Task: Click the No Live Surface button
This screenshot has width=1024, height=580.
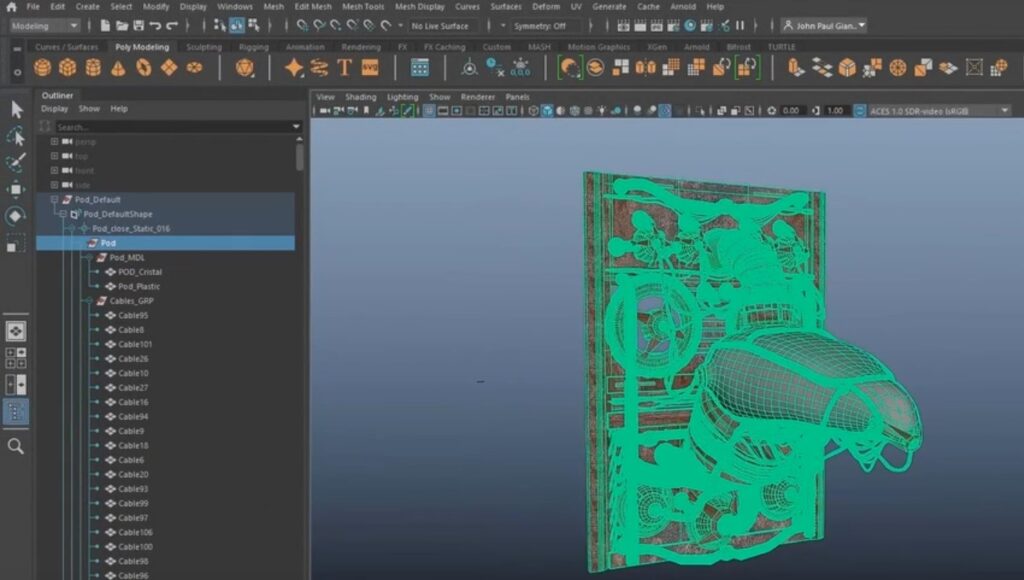Action: (440, 27)
